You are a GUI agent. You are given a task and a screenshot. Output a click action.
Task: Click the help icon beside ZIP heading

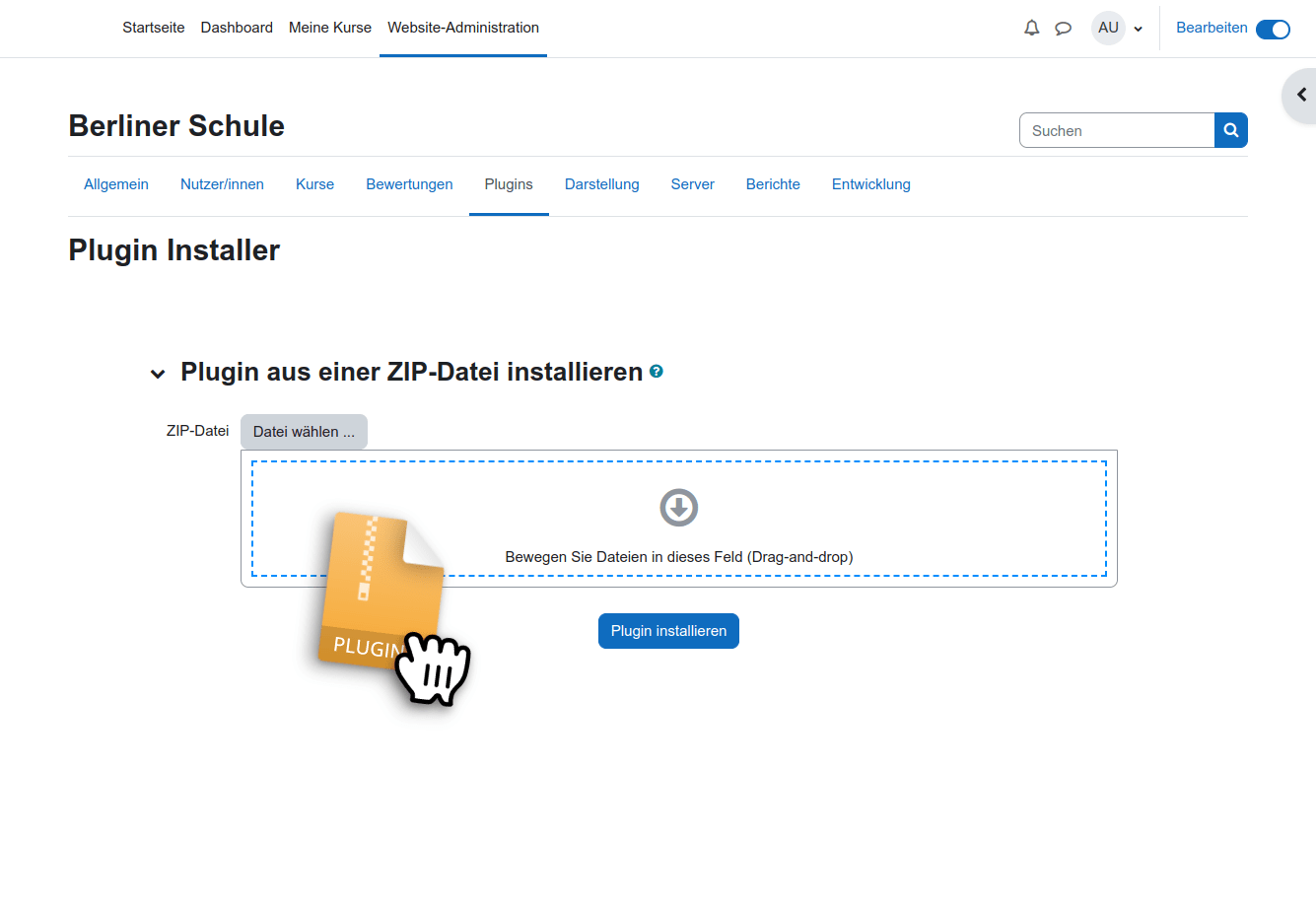tap(657, 372)
